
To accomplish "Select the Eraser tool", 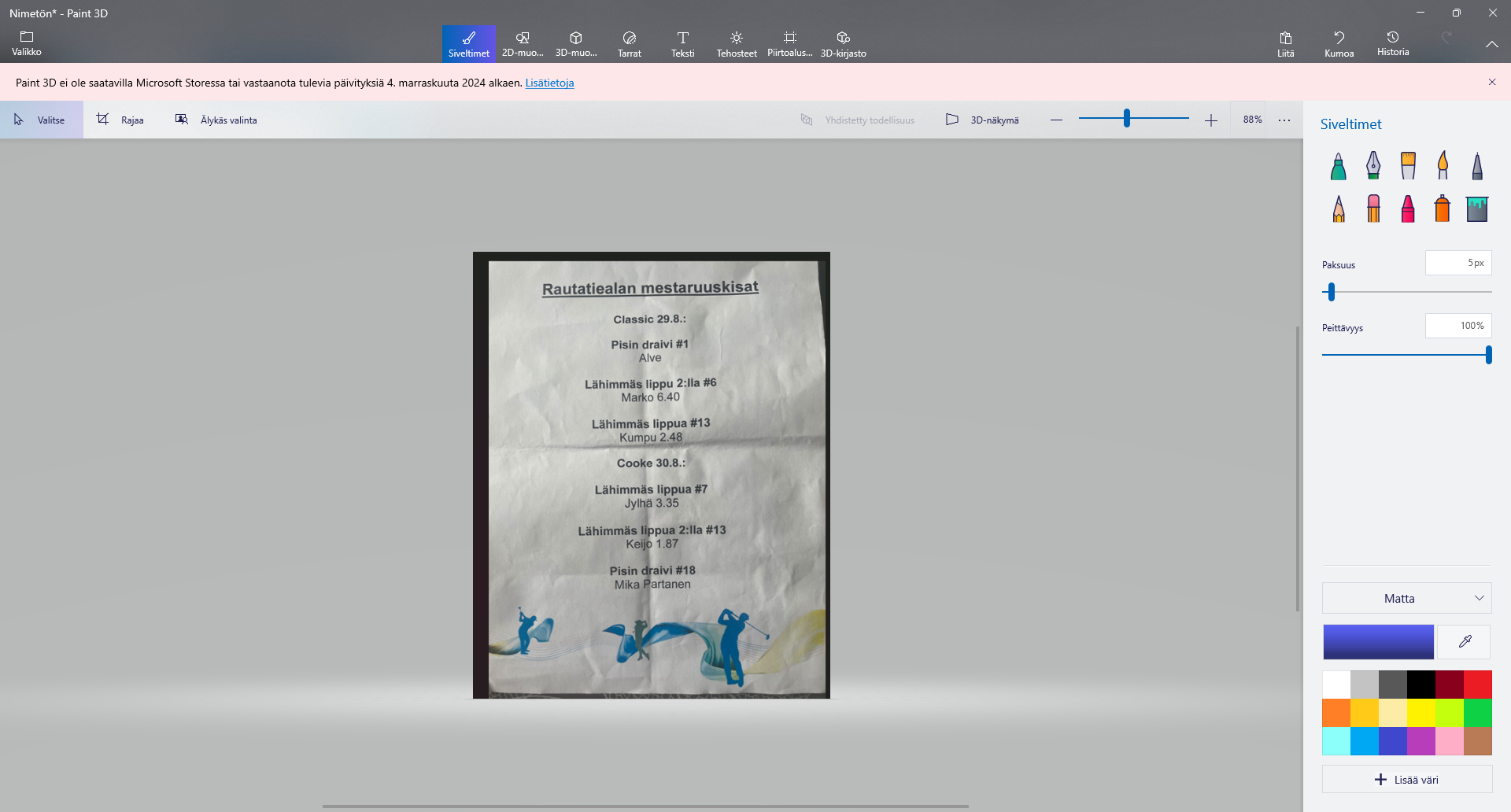I will tap(1373, 209).
